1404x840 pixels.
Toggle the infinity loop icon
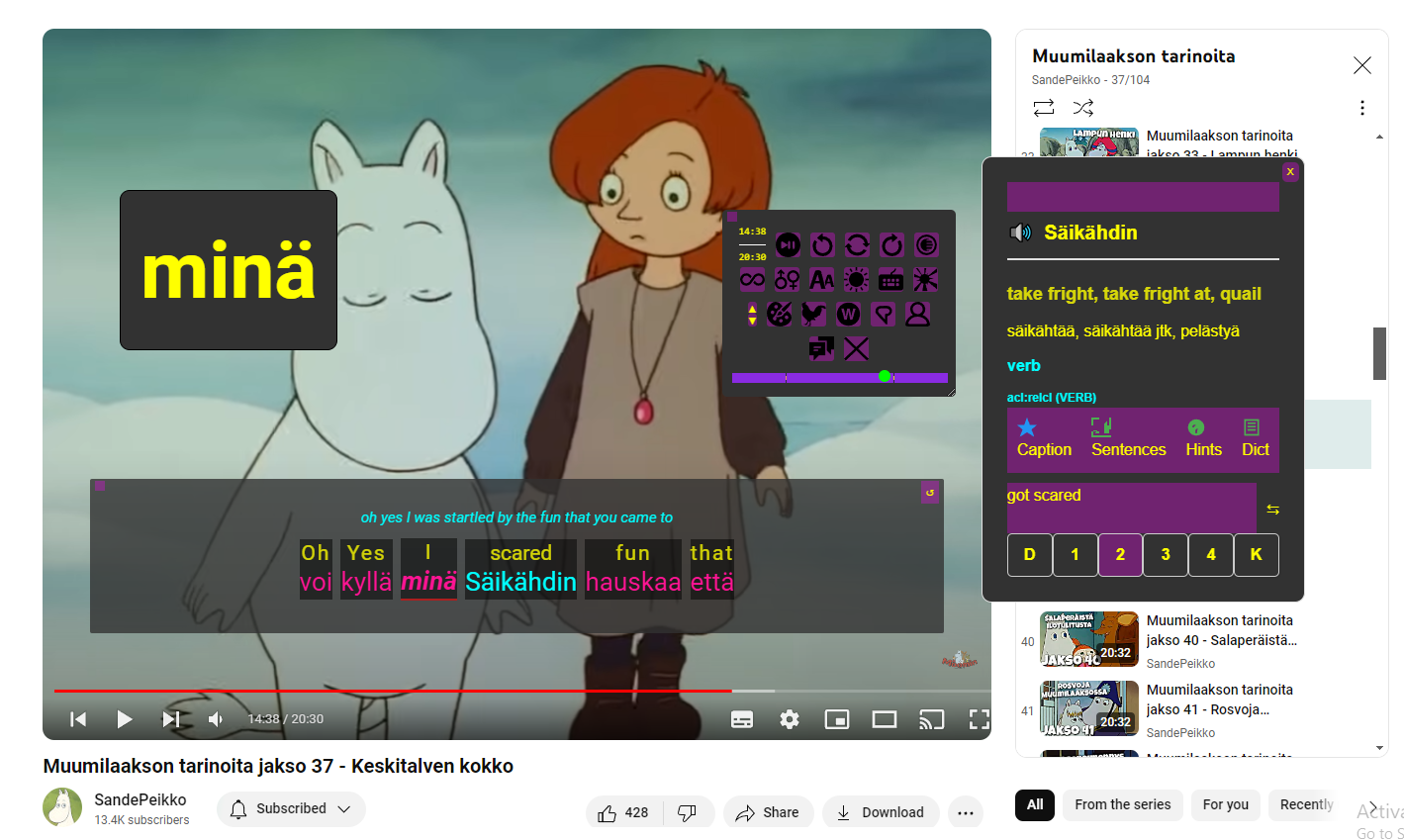pyautogui.click(x=752, y=280)
